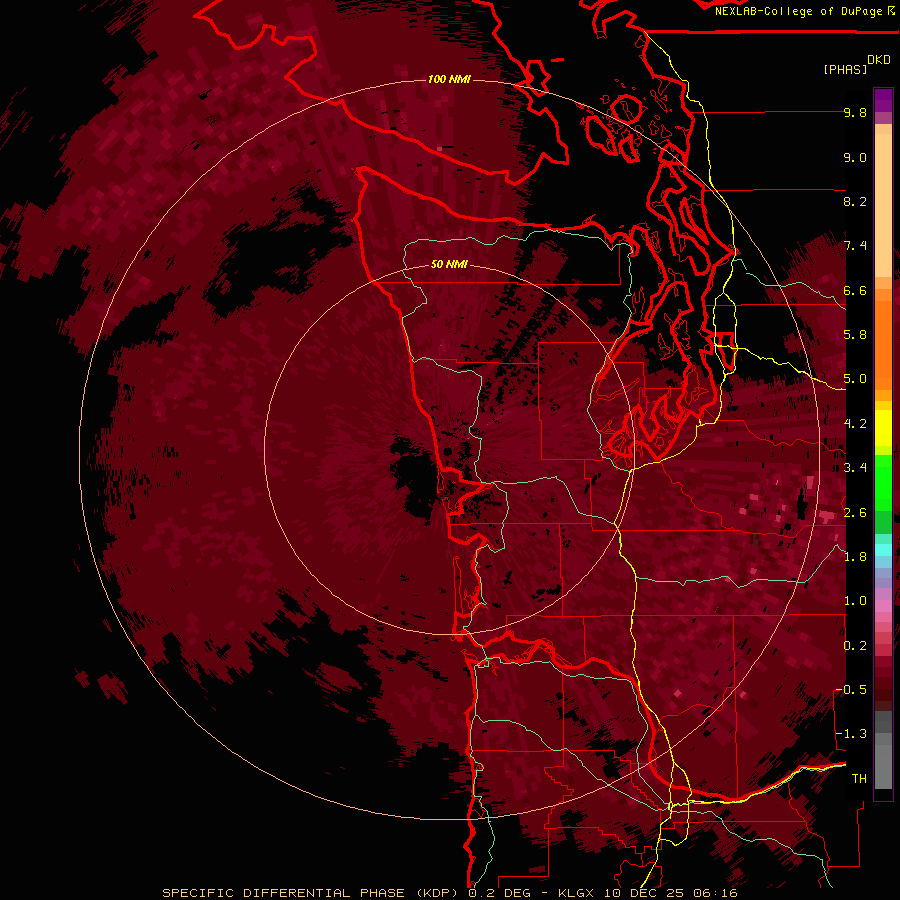Viewport: 900px width, 900px height.
Task: Select the 4.2 value on the scale
Action: coord(855,424)
